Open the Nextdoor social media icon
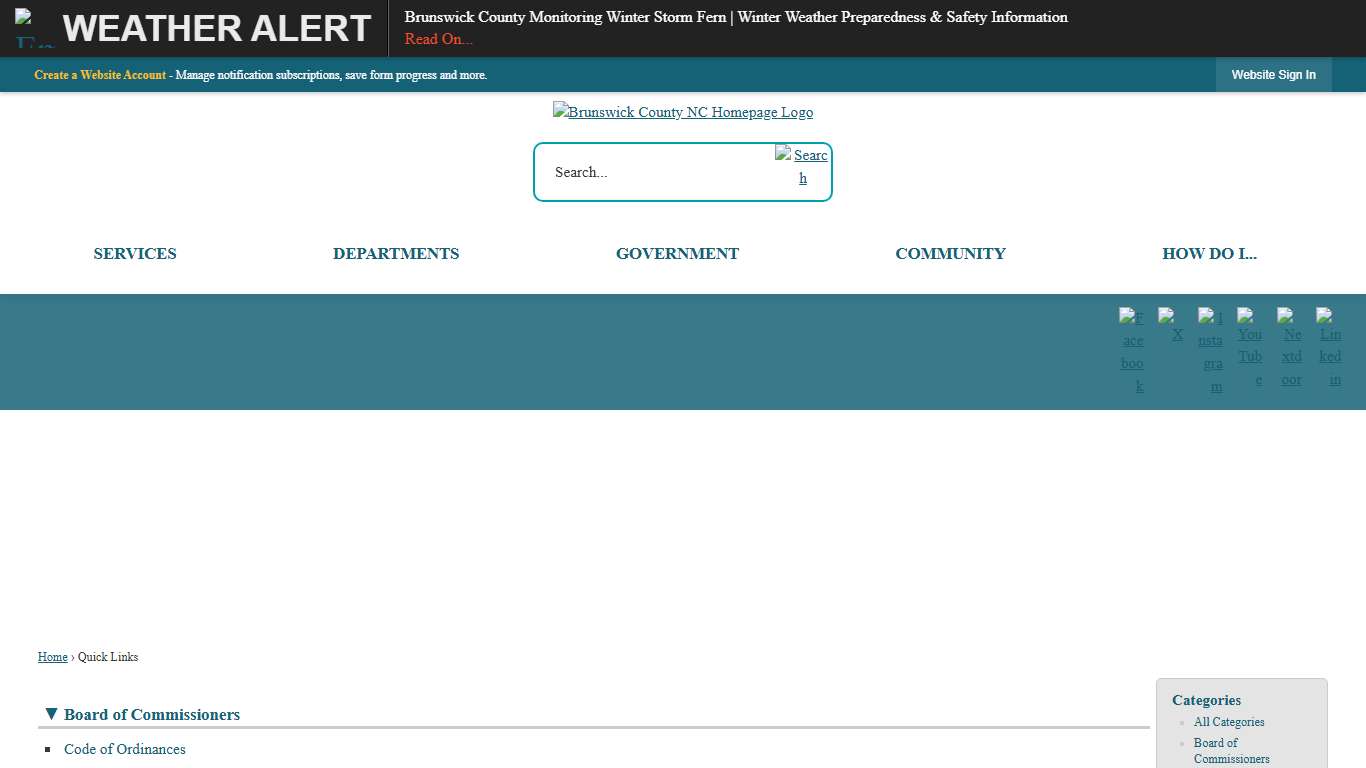This screenshot has width=1366, height=768. tap(1290, 346)
